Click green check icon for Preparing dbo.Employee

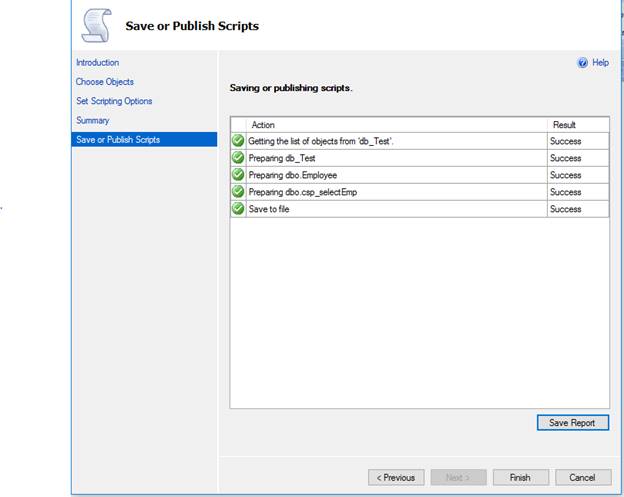[x=238, y=175]
